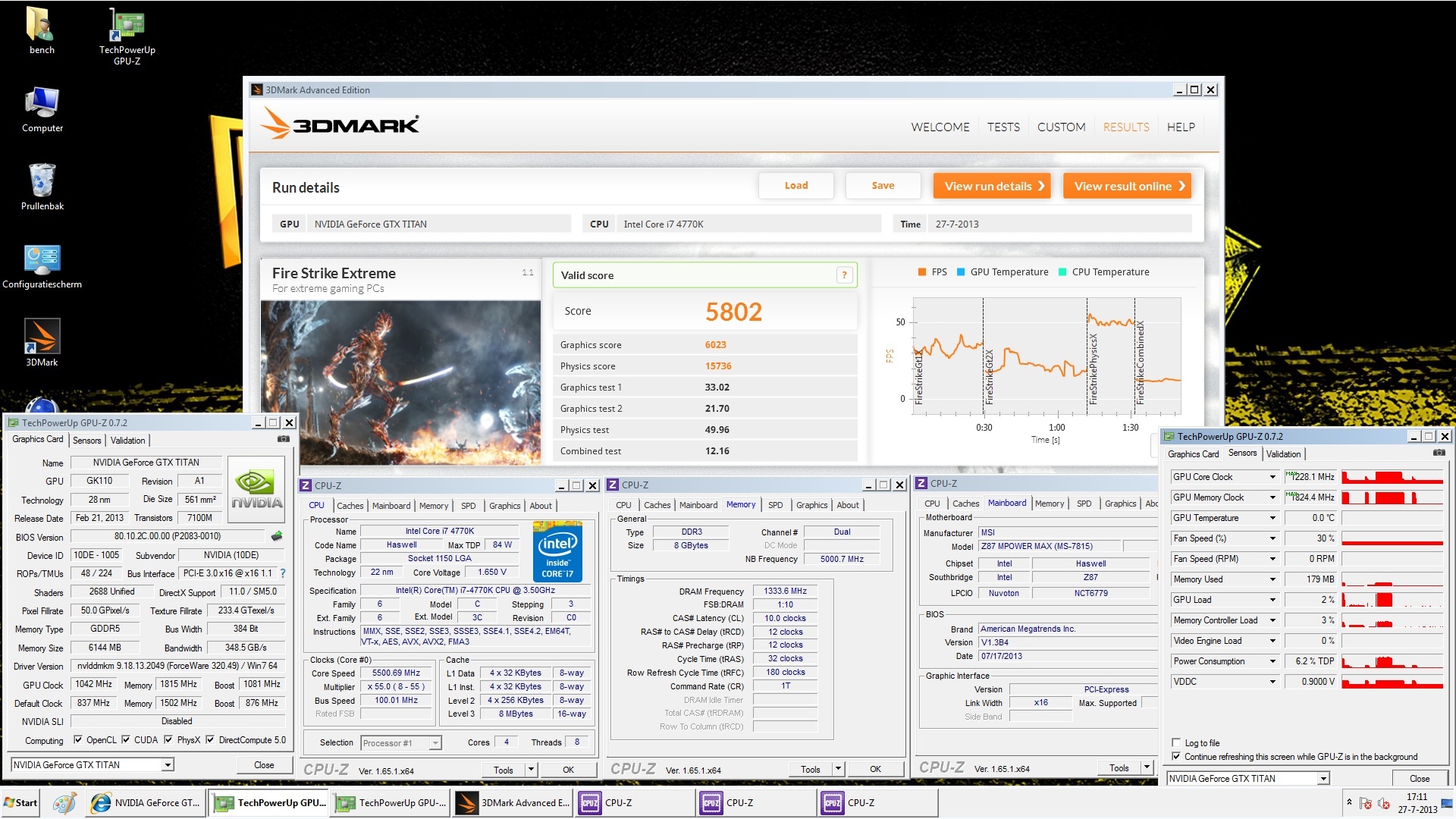Click the GPU-Z screenshot camera icon
Screen dimensions: 1456x819
284,439
